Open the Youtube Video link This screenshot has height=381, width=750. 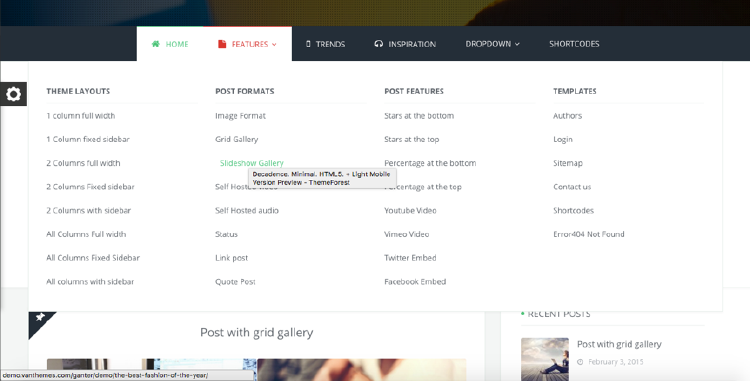pos(410,210)
